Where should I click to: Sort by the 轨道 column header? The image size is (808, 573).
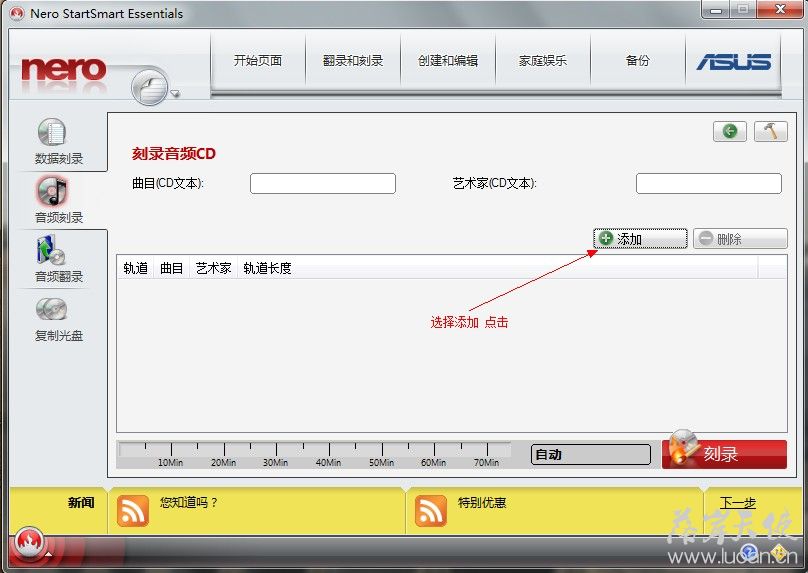(x=136, y=268)
